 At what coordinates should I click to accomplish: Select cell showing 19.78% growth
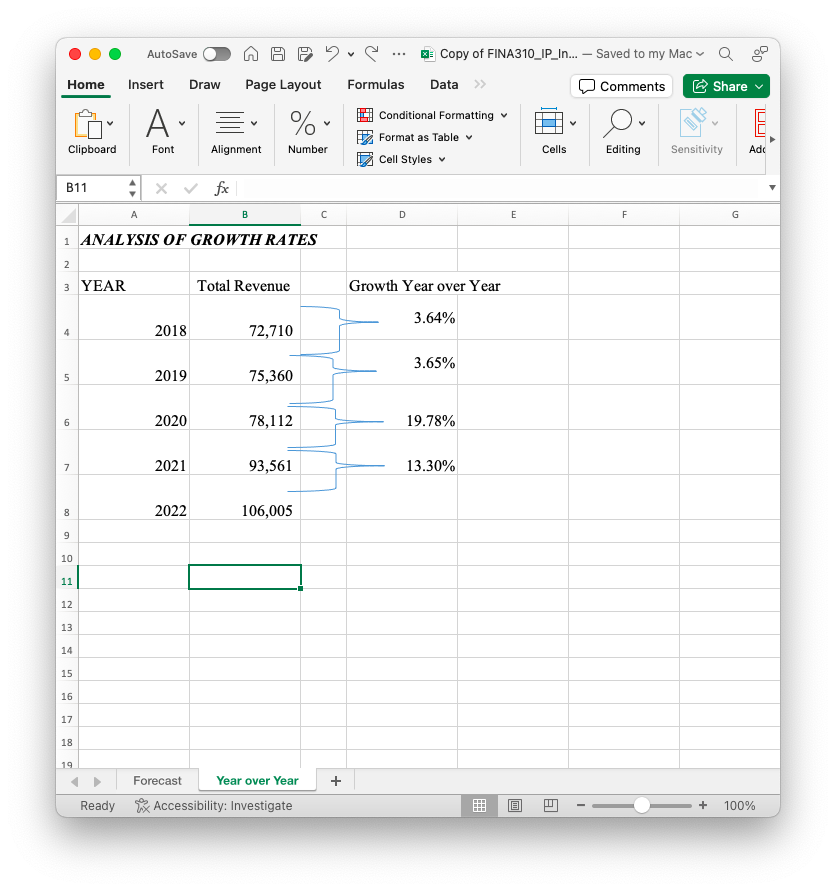pyautogui.click(x=402, y=407)
